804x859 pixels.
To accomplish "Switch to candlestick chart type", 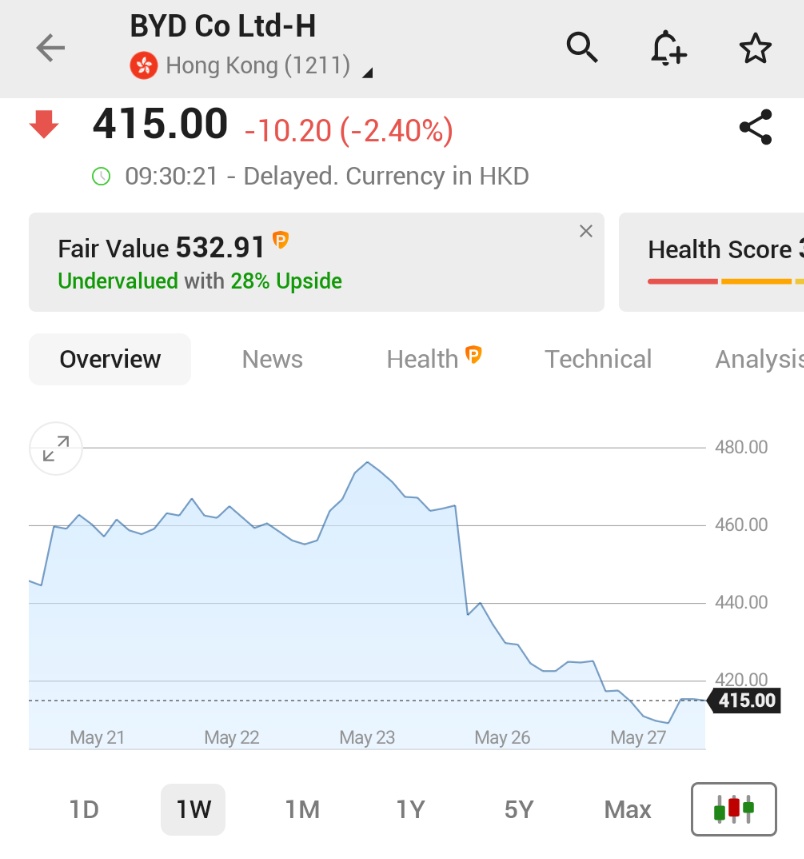I will [x=734, y=809].
